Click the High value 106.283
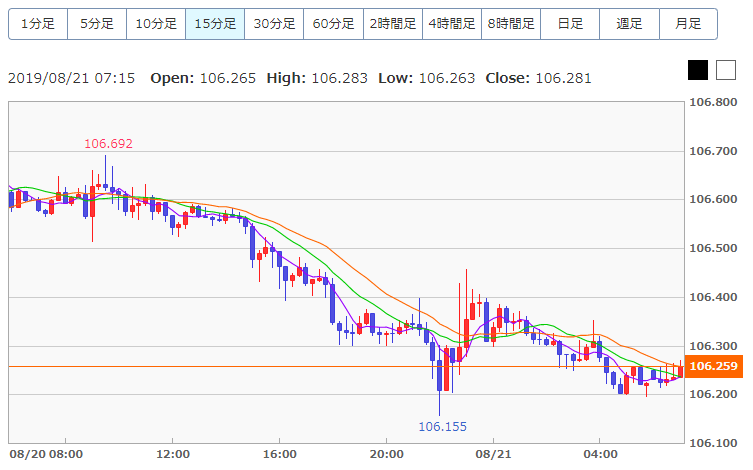 (x=340, y=78)
